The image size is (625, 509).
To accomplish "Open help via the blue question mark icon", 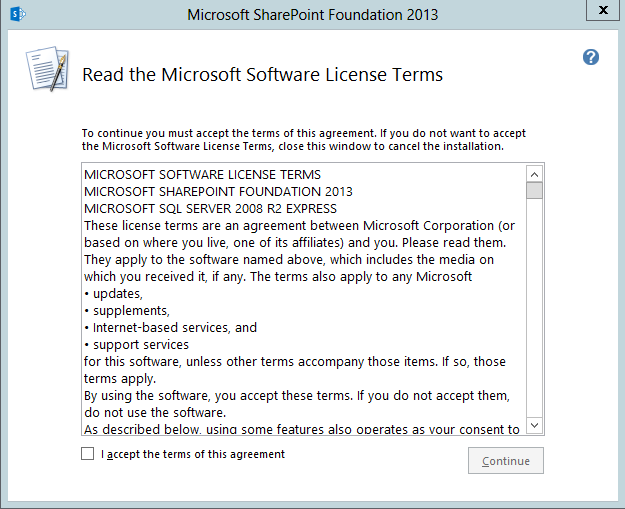I will 591,57.
